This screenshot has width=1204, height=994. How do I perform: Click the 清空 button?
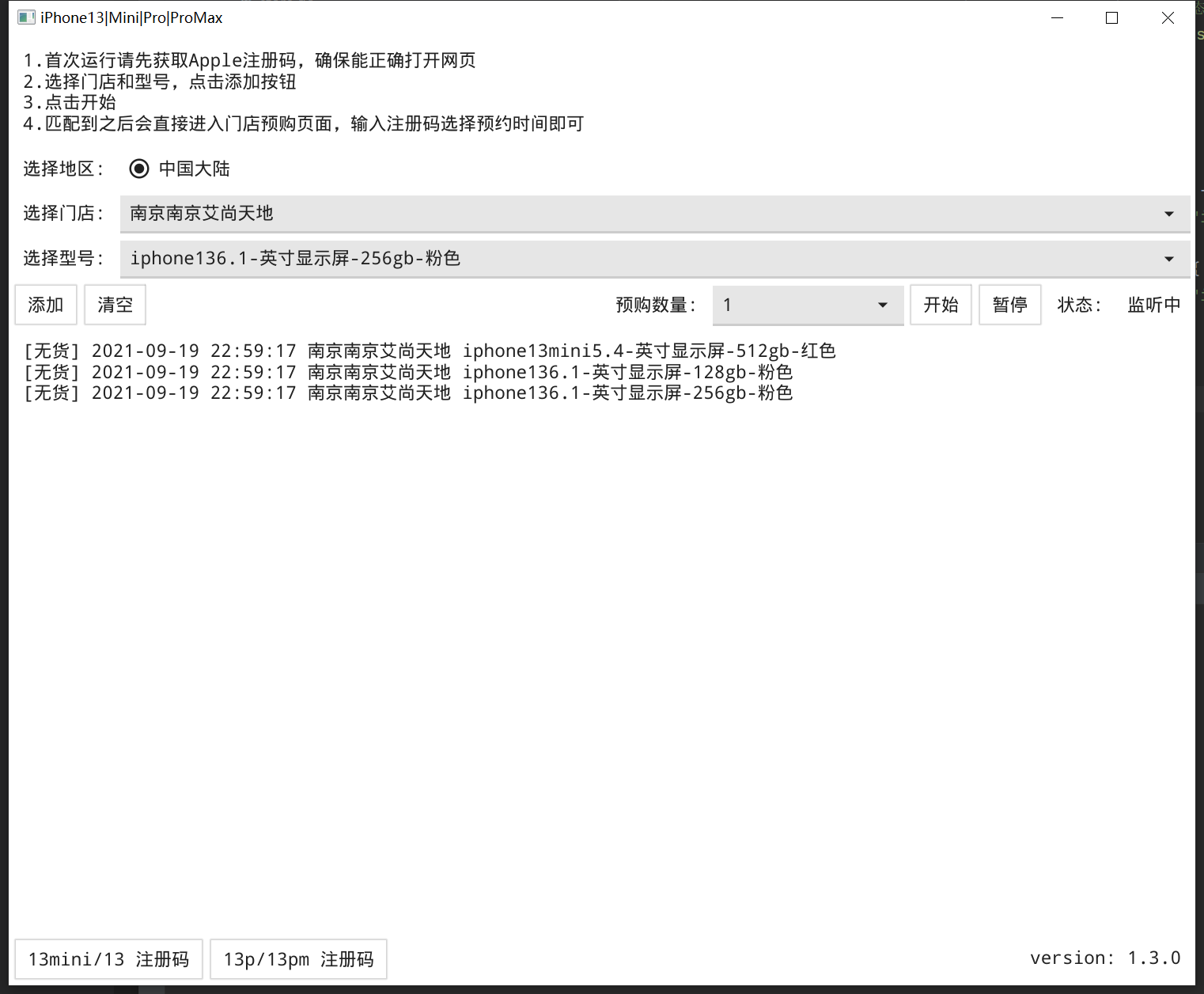(x=115, y=305)
